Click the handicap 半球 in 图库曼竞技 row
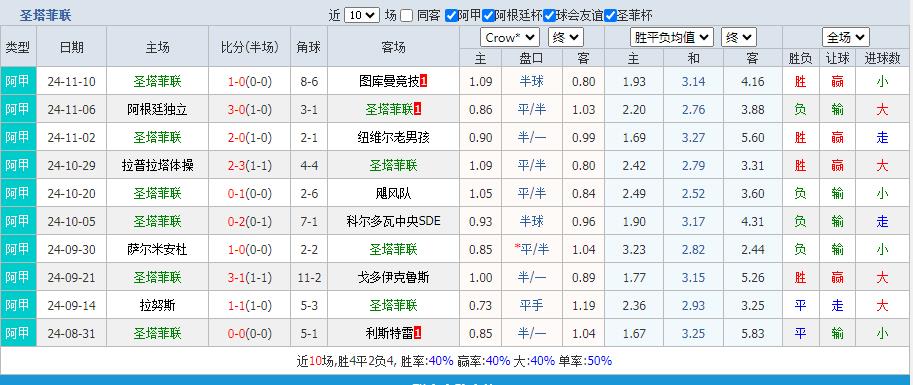 coord(532,82)
